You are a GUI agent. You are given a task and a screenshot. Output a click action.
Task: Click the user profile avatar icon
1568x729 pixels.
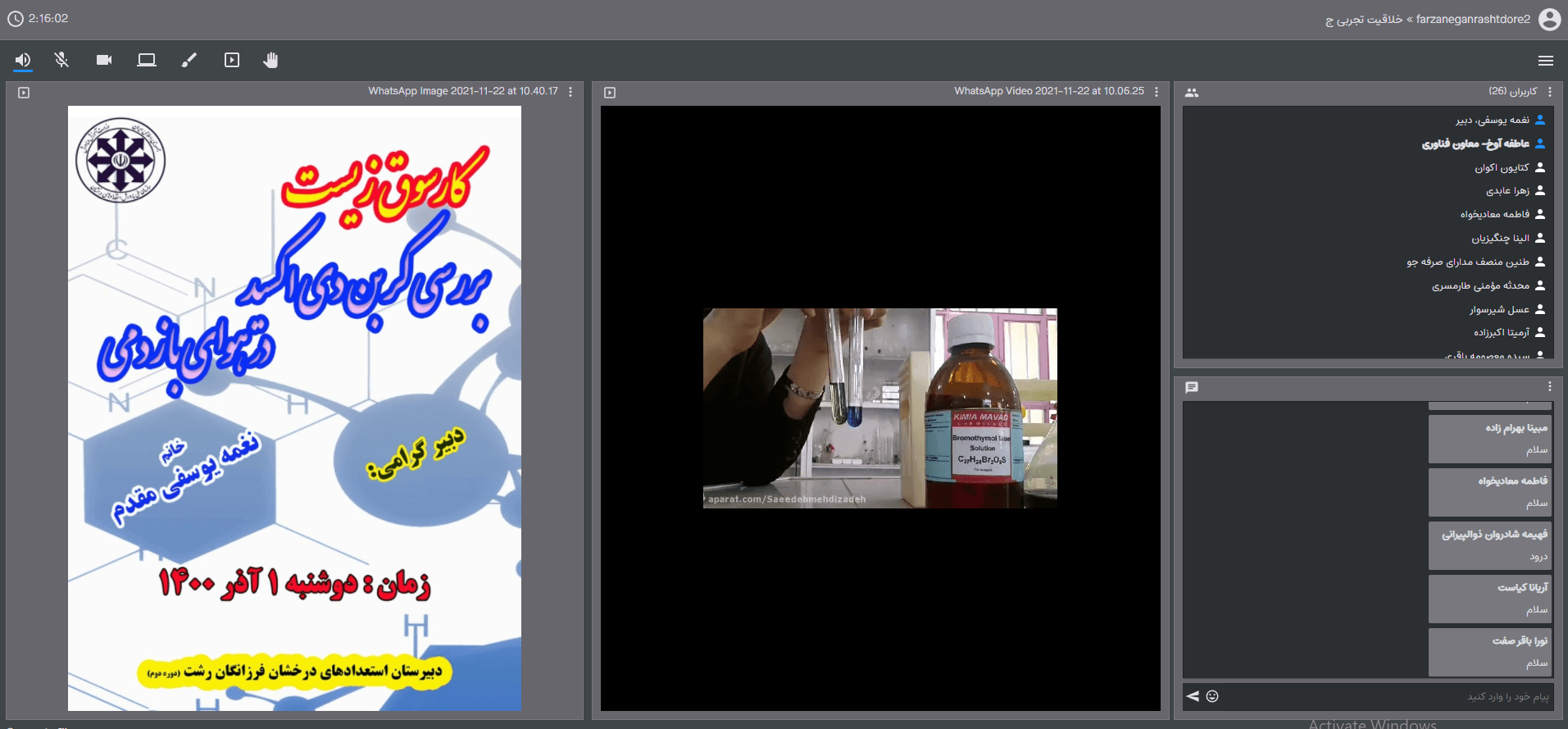tap(1549, 19)
